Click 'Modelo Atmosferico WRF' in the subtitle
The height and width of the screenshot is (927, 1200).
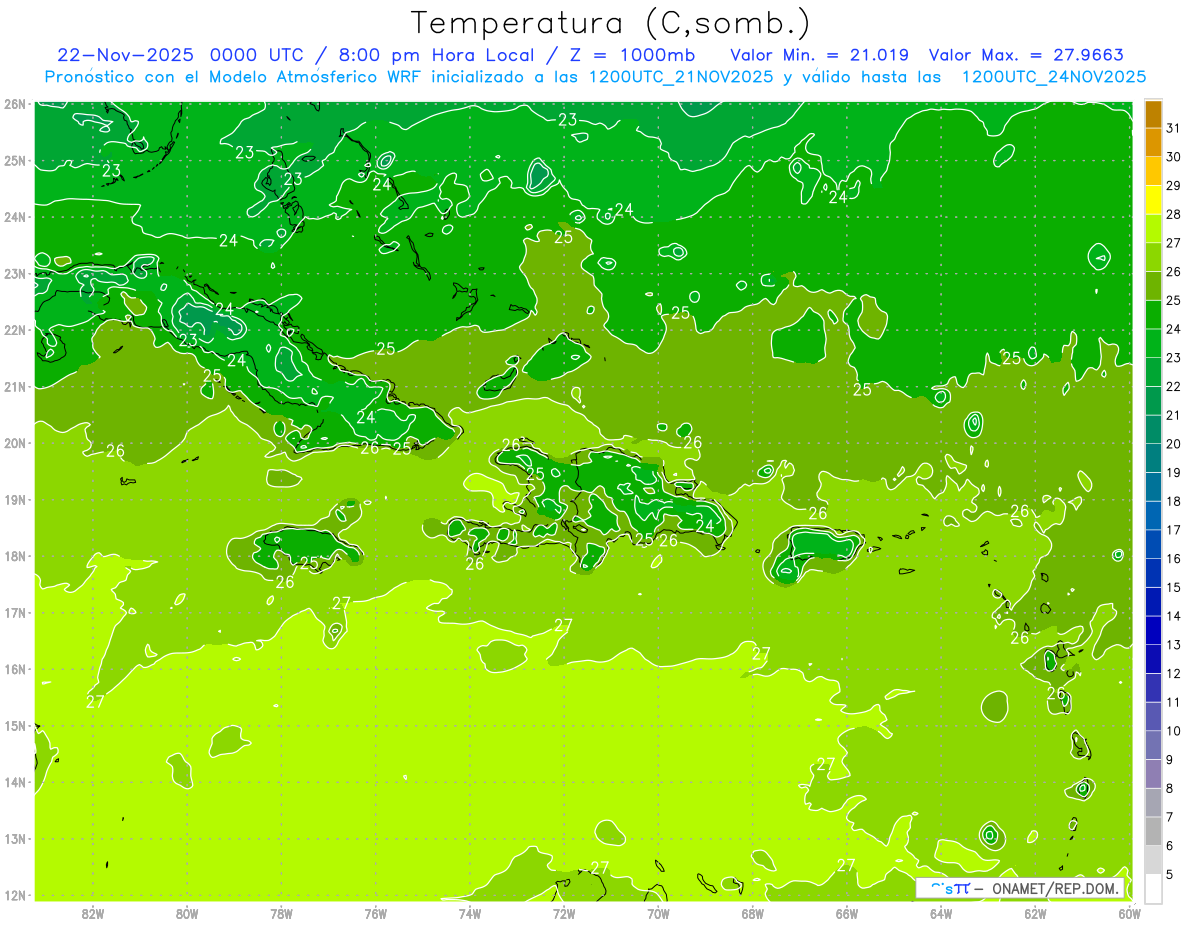coord(329,77)
